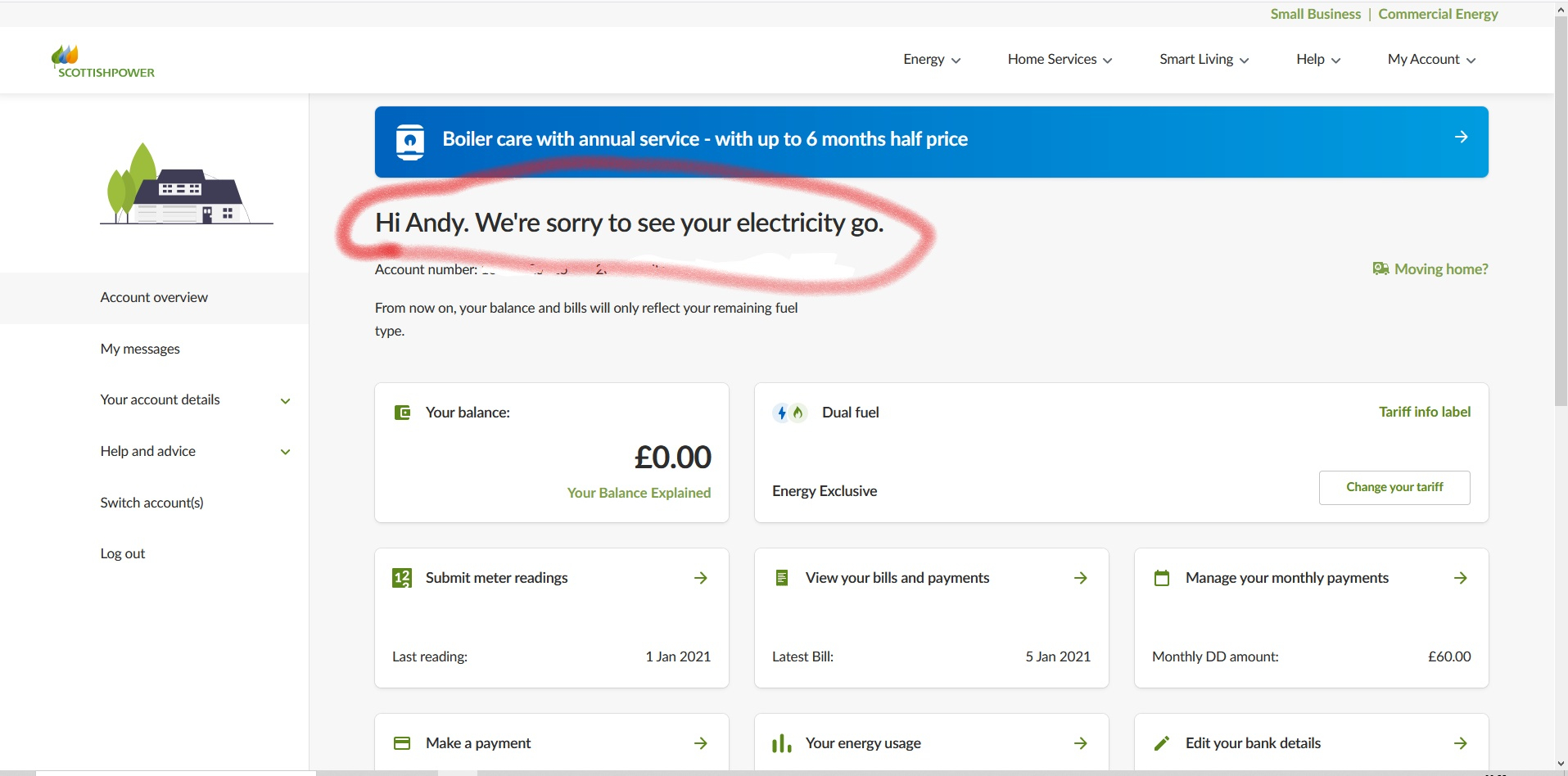
Task: Click the bar chart energy usage icon
Action: pyautogui.click(x=782, y=743)
